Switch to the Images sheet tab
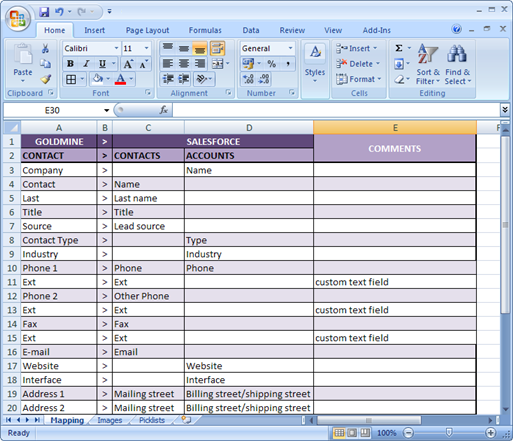The height and width of the screenshot is (441, 513). [x=110, y=420]
